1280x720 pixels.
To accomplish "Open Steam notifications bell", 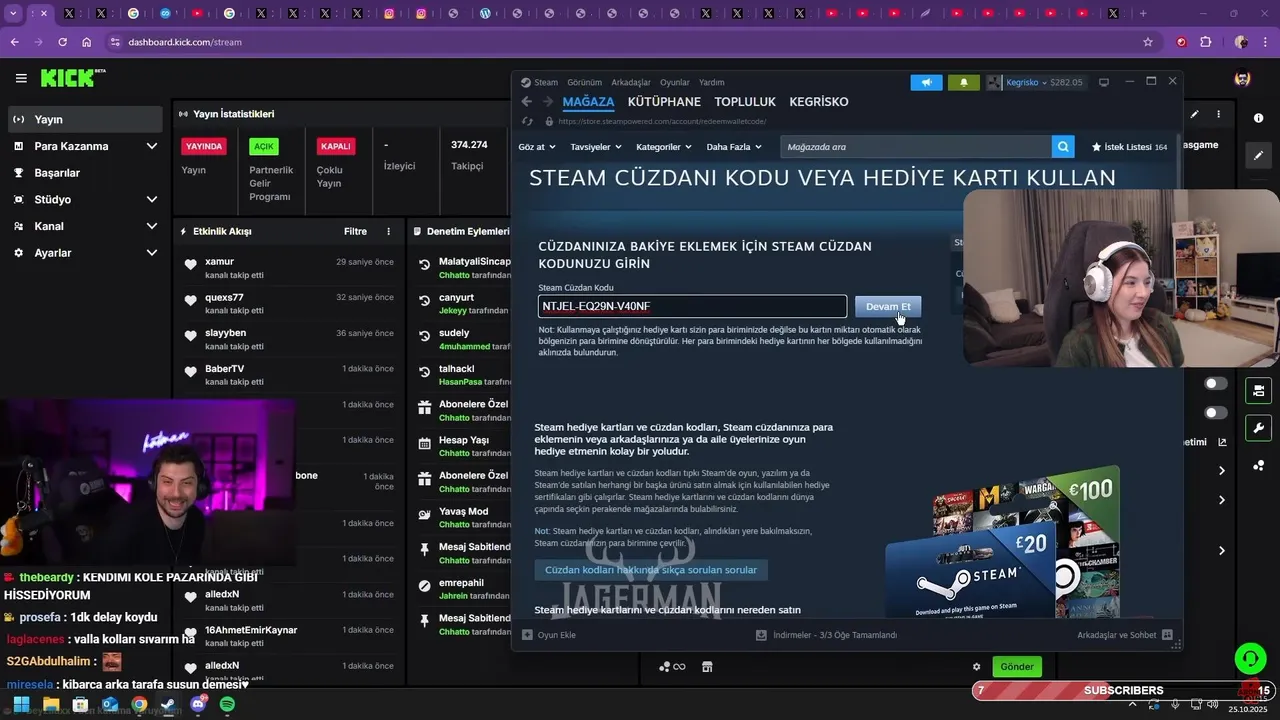I will click(x=963, y=82).
